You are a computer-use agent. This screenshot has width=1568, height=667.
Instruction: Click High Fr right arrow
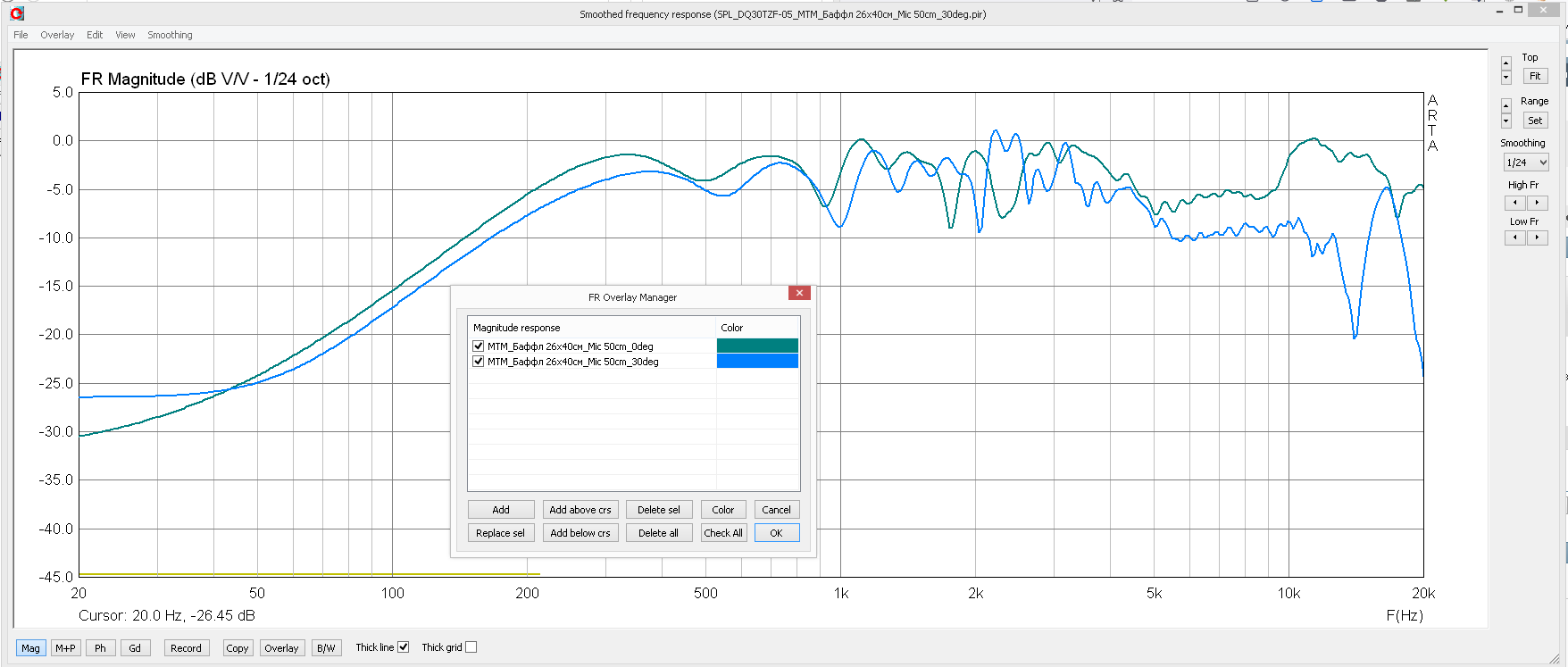point(1537,203)
